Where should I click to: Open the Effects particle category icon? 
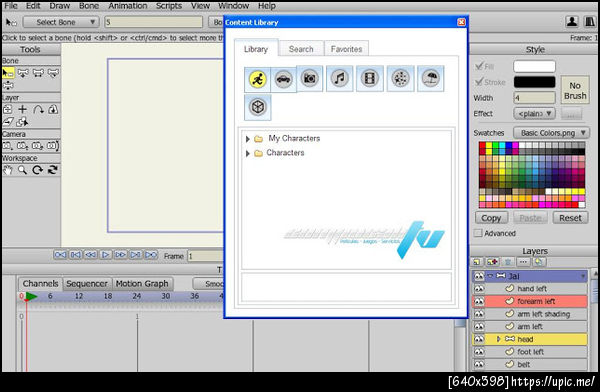[400, 78]
